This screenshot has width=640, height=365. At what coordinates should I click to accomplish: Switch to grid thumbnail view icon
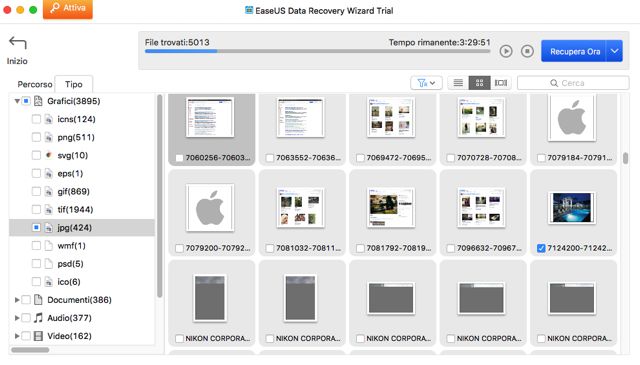[x=480, y=83]
